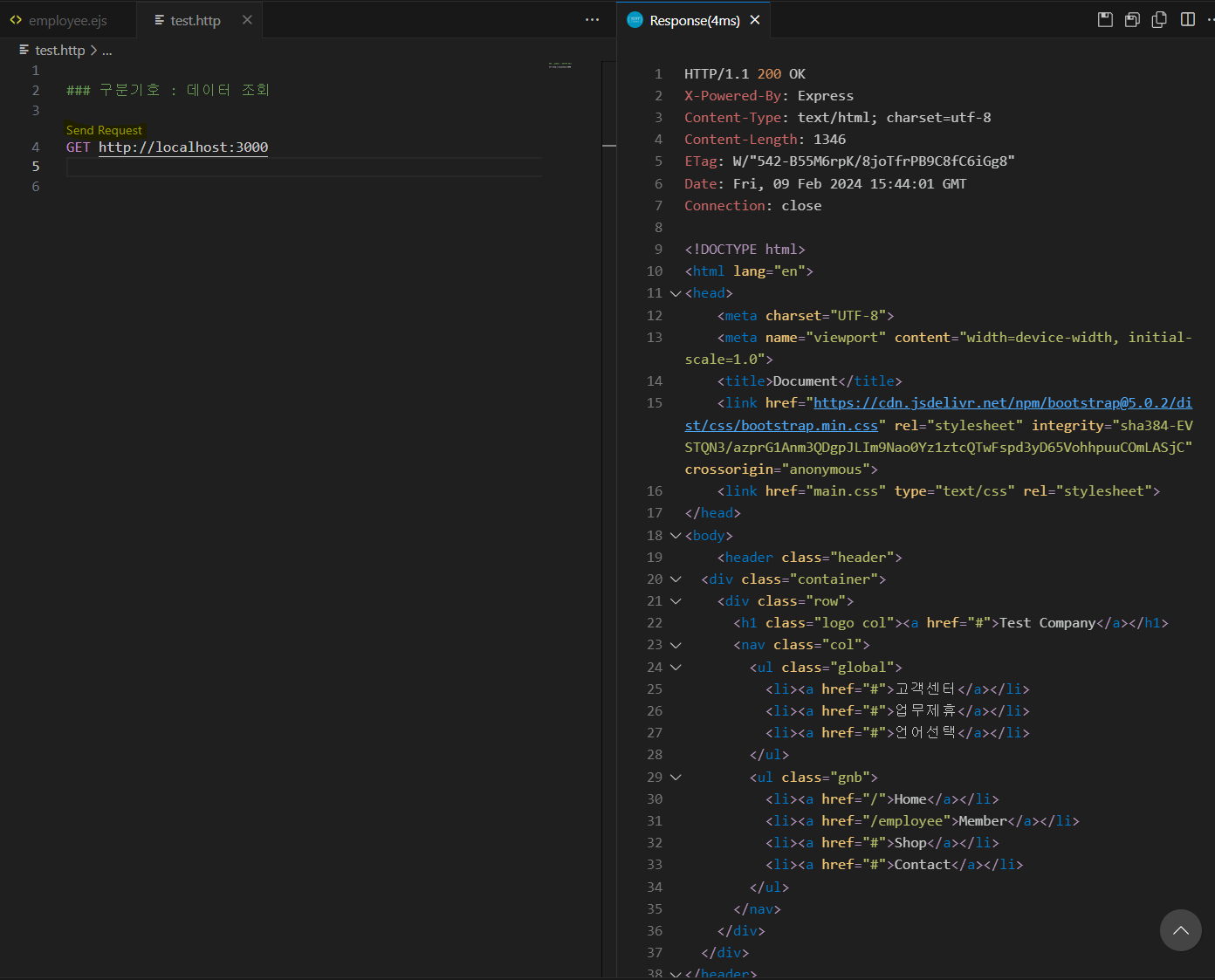Click the closing </nav> tag line
The height and width of the screenshot is (980, 1215).
coord(757,909)
